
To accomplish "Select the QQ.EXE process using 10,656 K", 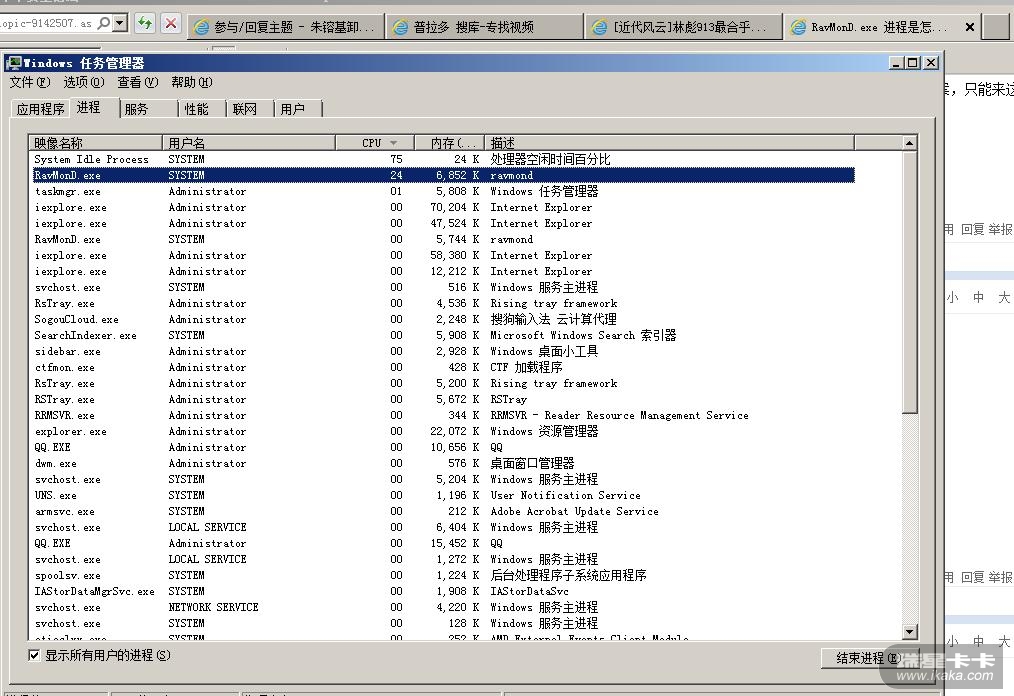I will pyautogui.click(x=444, y=448).
